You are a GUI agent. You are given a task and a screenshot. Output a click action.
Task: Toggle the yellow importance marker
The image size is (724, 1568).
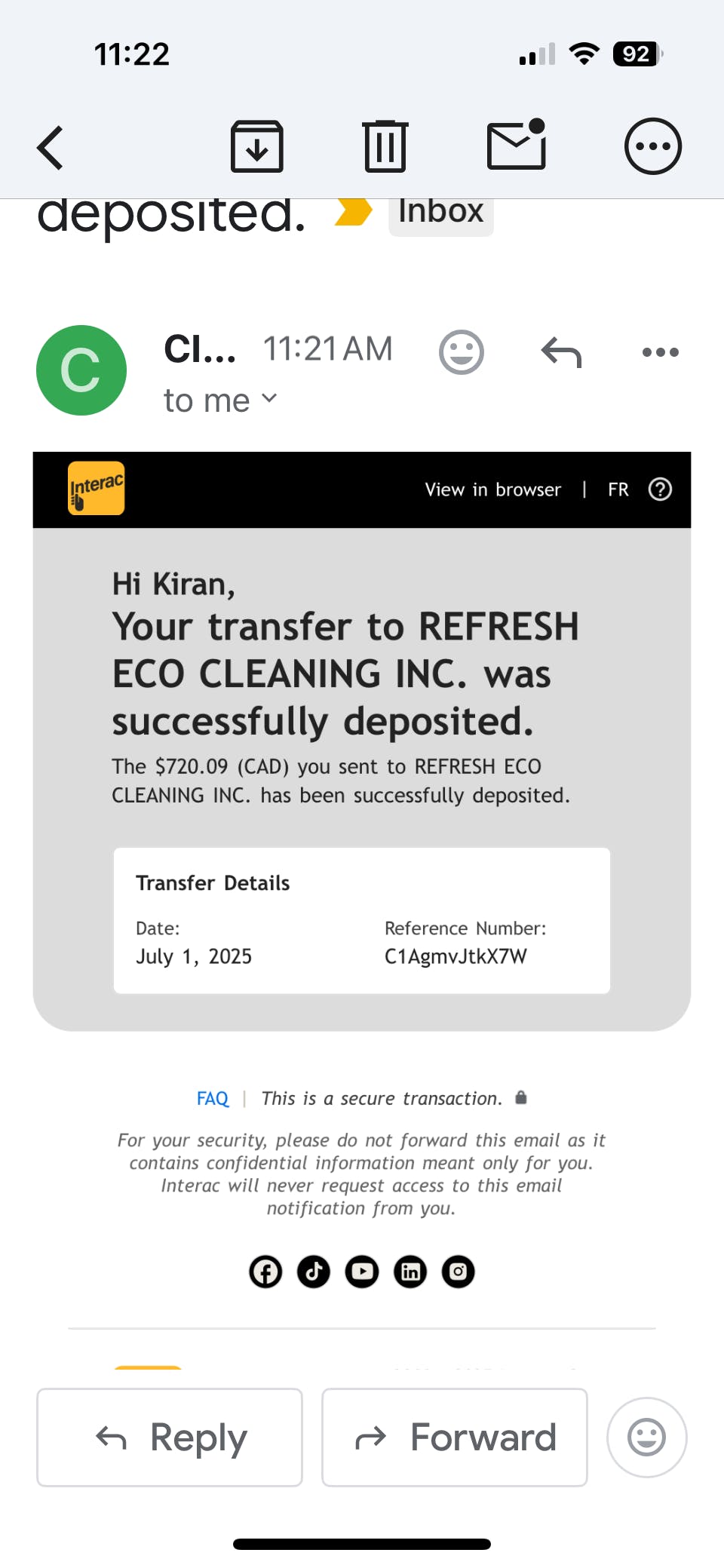pyautogui.click(x=354, y=212)
